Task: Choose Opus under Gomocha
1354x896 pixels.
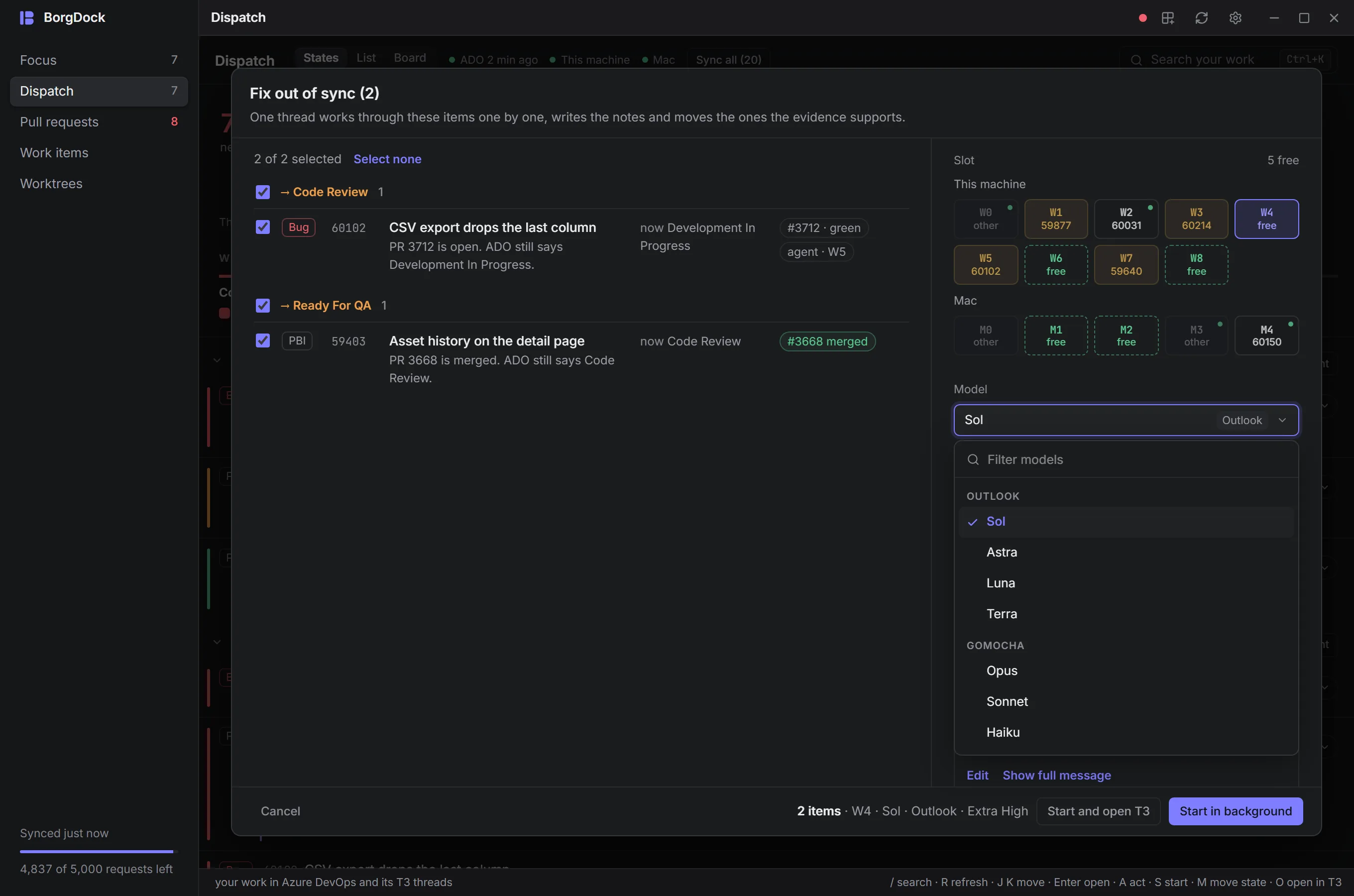Action: 1126,671
